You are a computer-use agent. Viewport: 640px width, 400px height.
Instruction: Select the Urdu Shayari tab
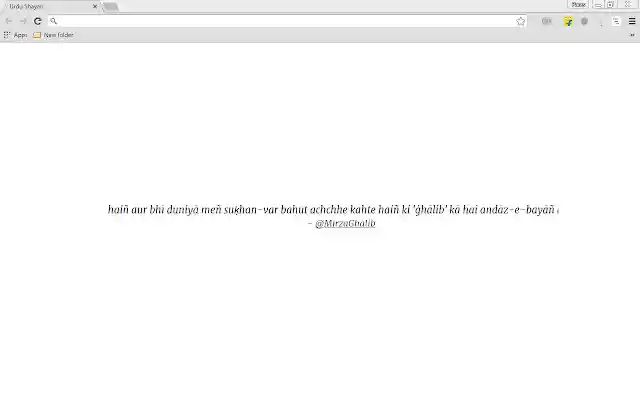pyautogui.click(x=49, y=7)
